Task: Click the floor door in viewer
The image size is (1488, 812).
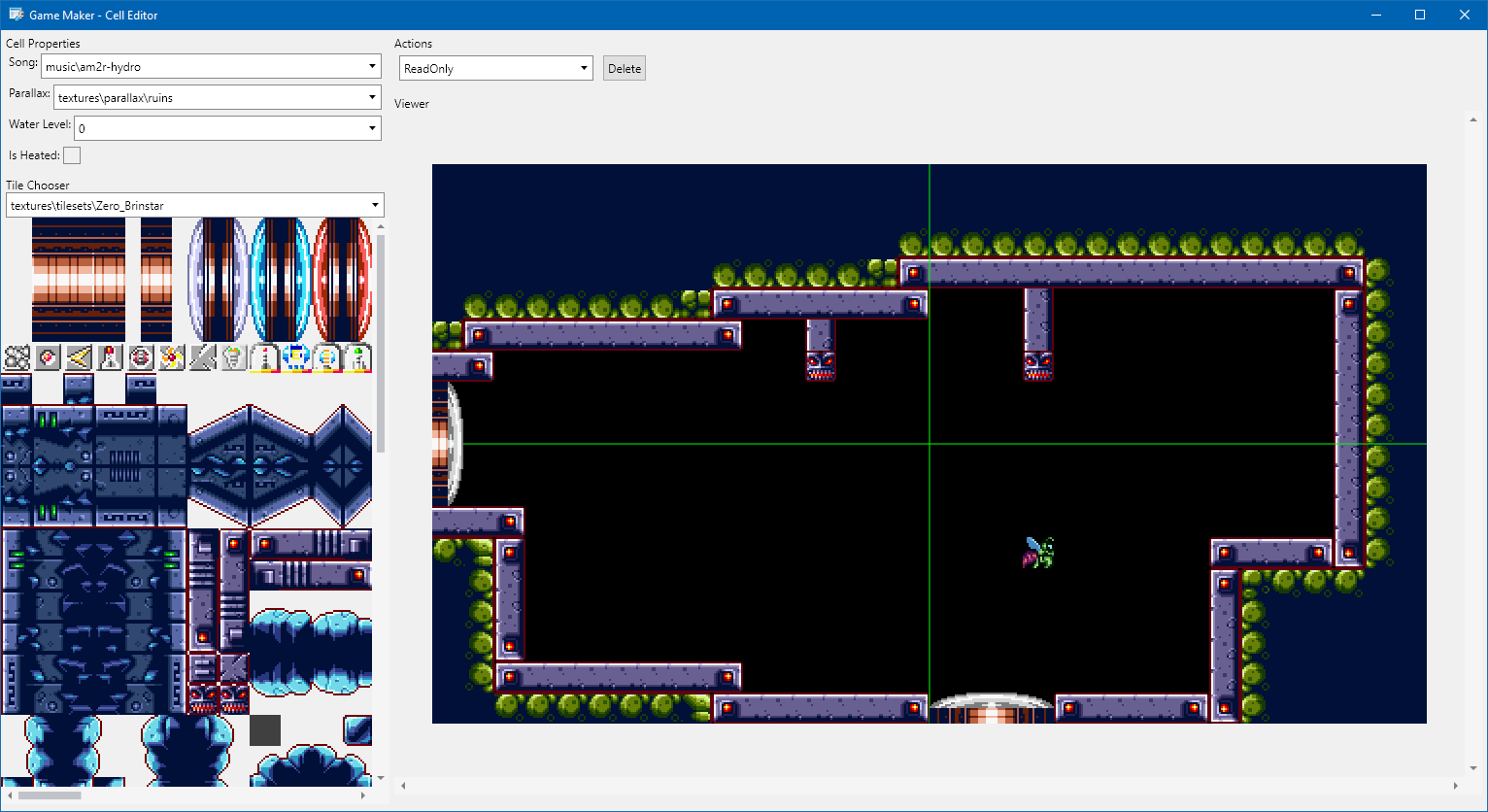Action: (x=992, y=708)
